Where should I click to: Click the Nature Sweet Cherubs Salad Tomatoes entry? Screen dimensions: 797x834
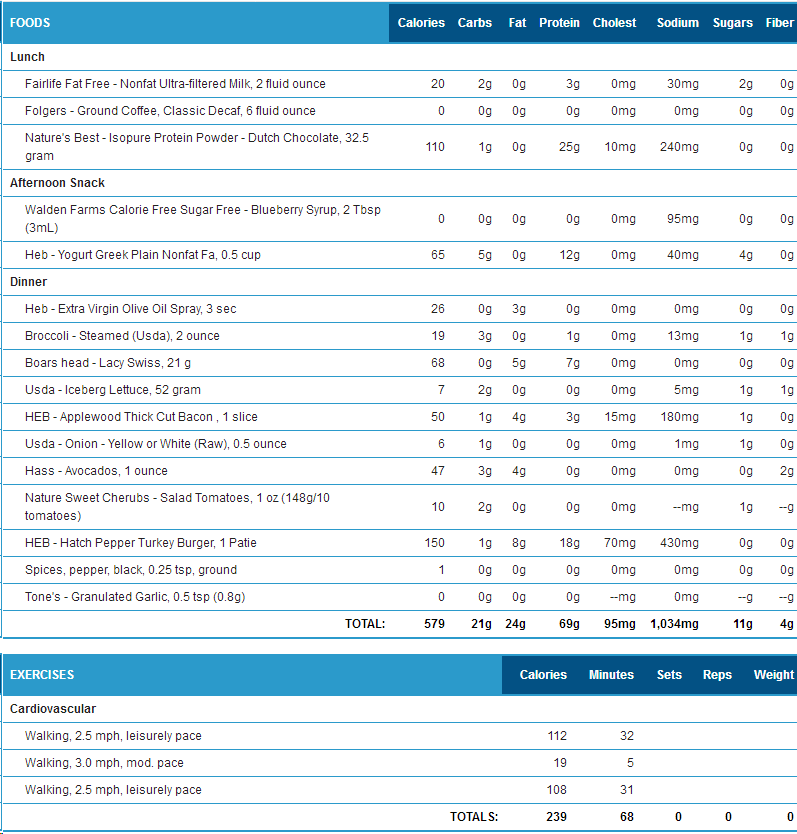pyautogui.click(x=177, y=507)
